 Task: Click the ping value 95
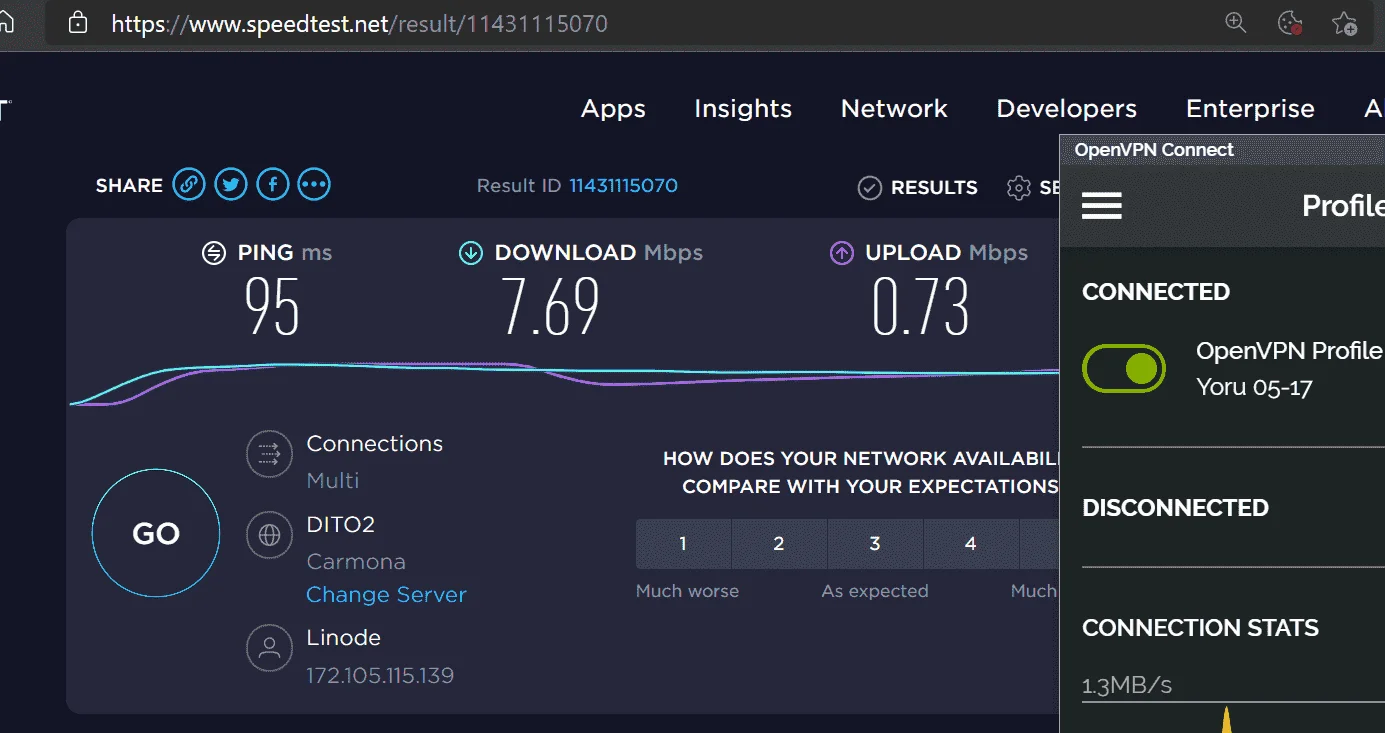click(272, 306)
